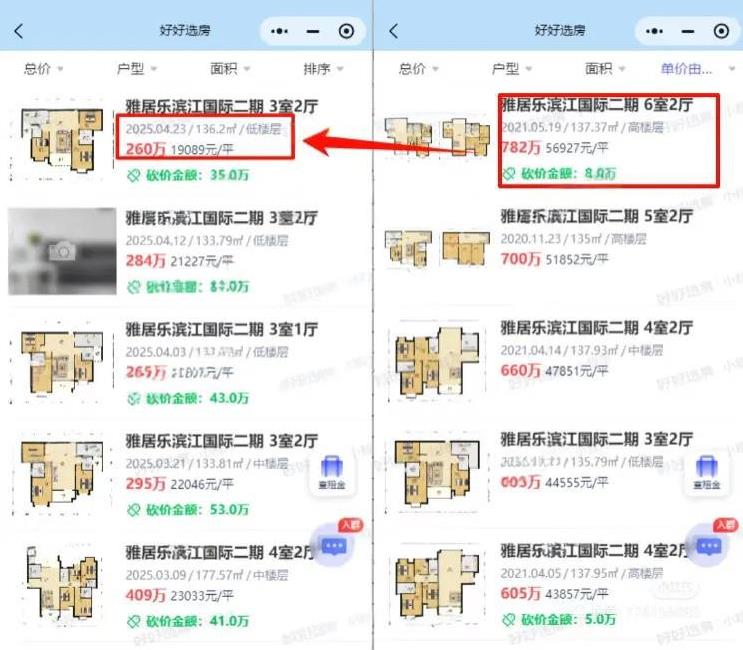Minimize the right mini program

(x=688, y=32)
